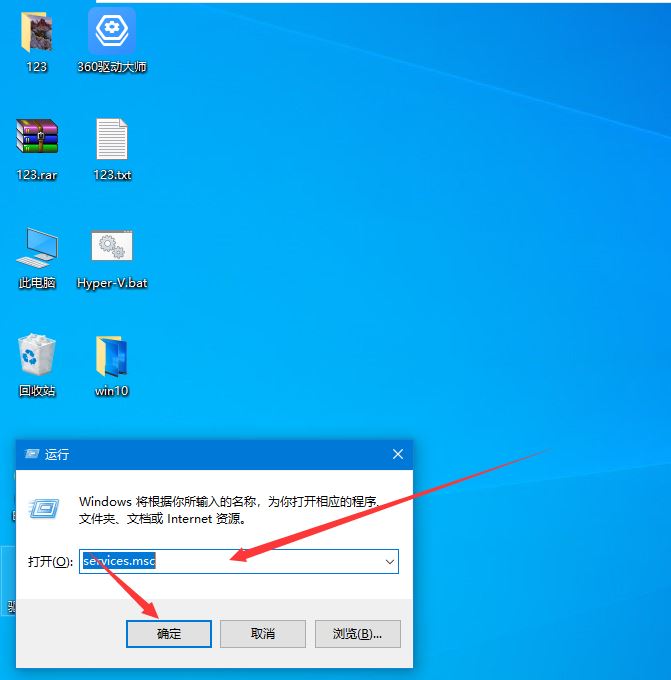Close the 运行 dialog with X

click(x=398, y=454)
